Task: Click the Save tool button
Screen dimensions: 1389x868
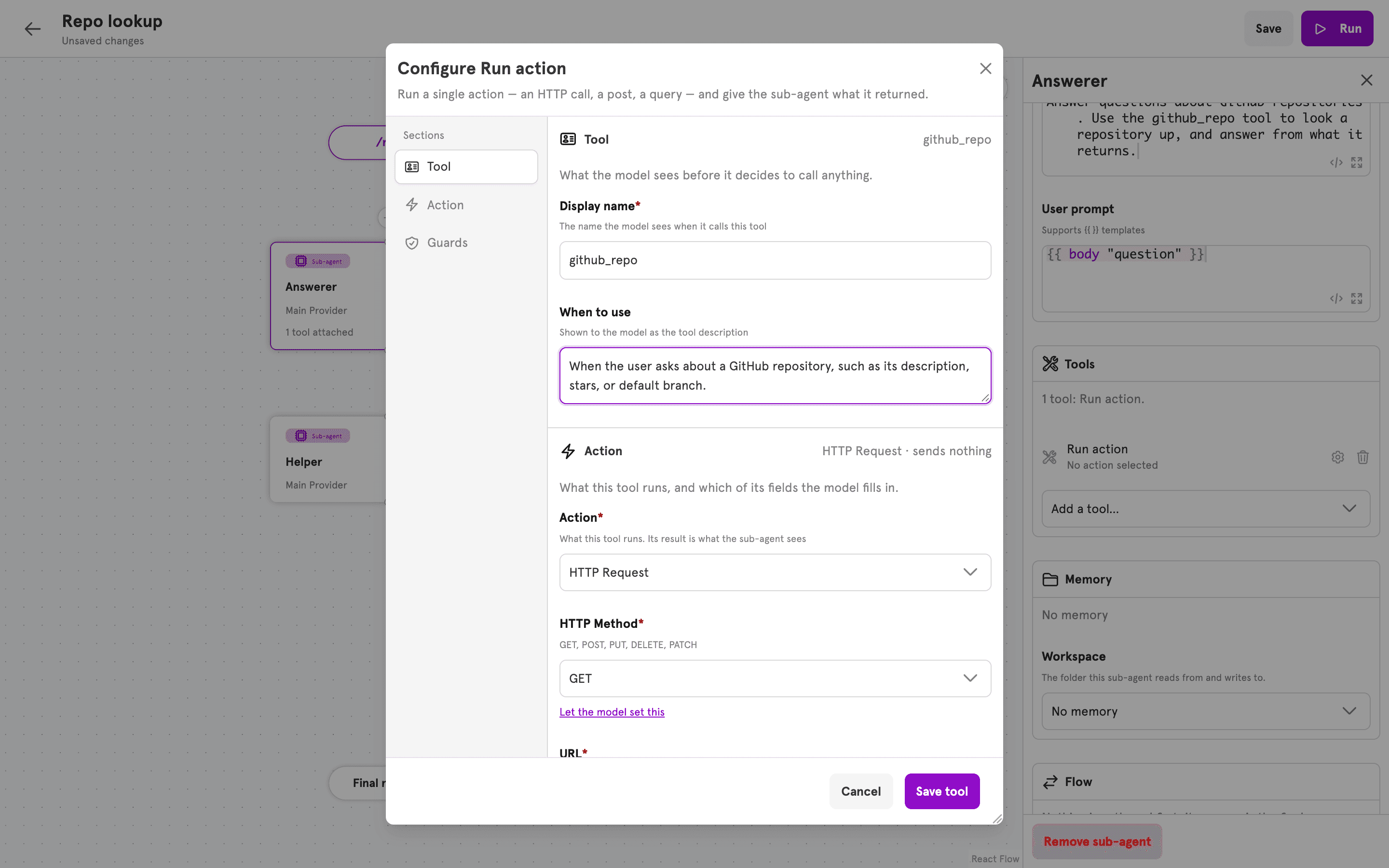Action: 941,791
